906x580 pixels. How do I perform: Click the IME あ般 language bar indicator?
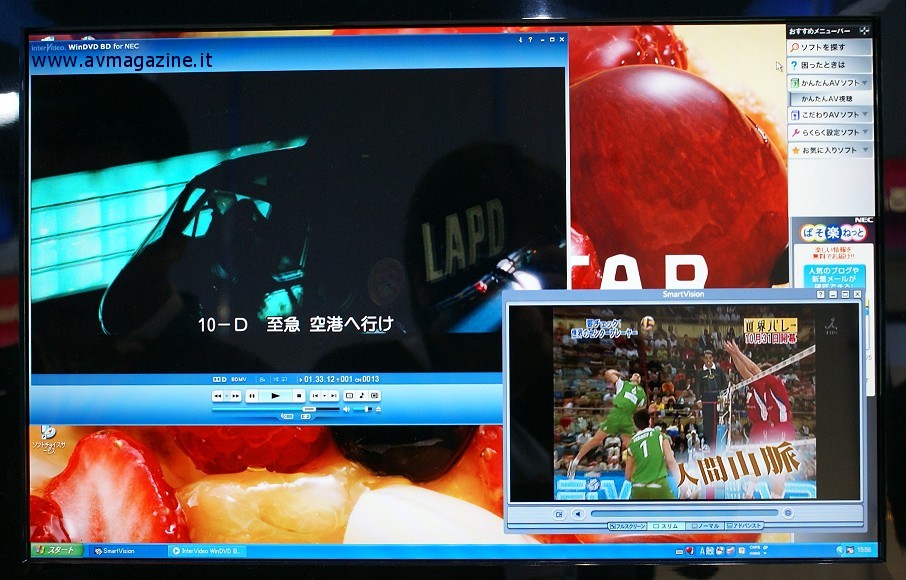(707, 551)
